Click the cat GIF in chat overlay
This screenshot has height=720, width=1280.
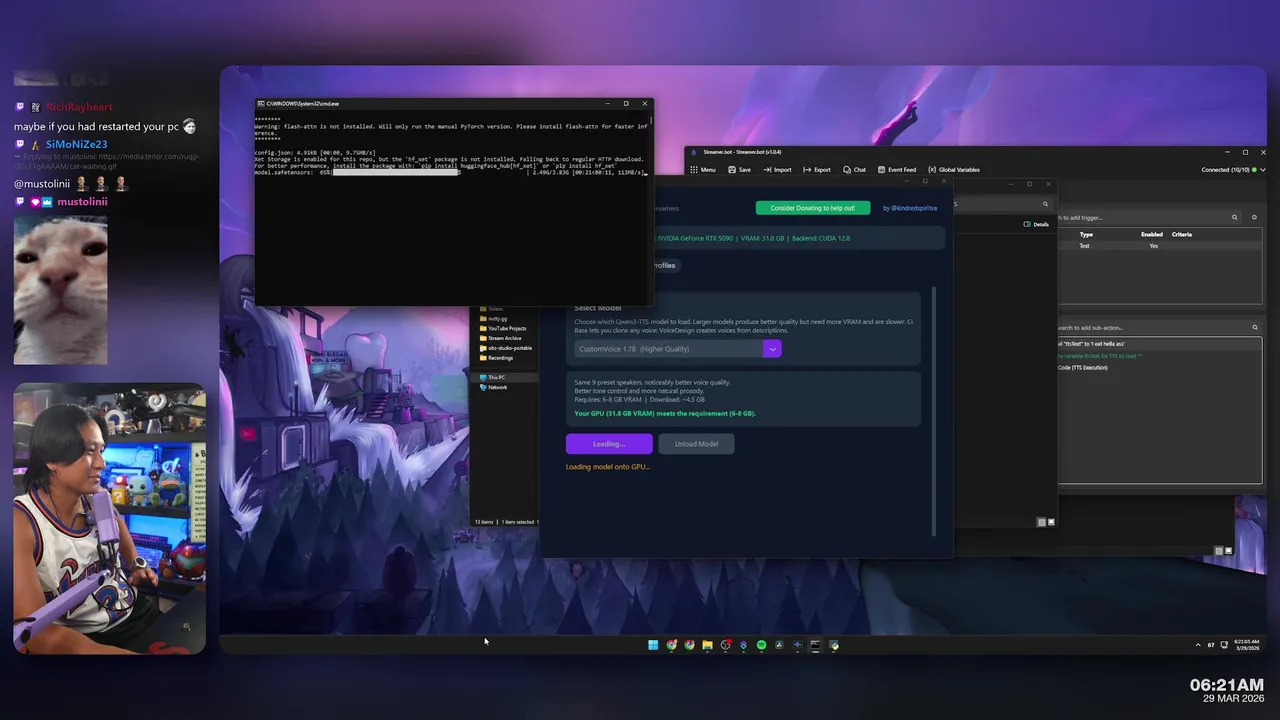(60, 288)
